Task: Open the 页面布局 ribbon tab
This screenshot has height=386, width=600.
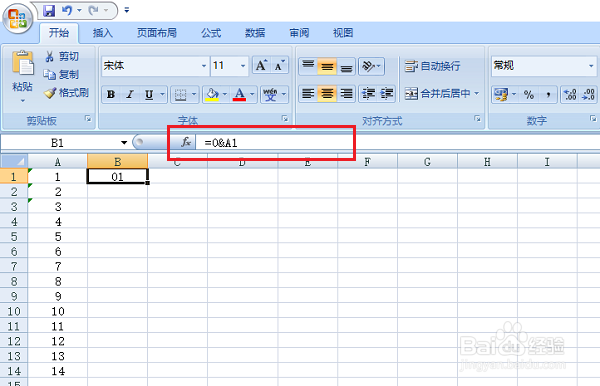Action: (x=157, y=33)
